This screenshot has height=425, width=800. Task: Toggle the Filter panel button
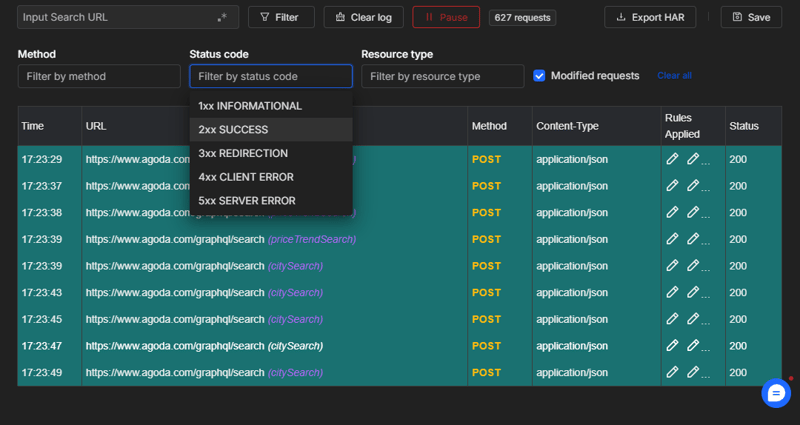(x=280, y=17)
